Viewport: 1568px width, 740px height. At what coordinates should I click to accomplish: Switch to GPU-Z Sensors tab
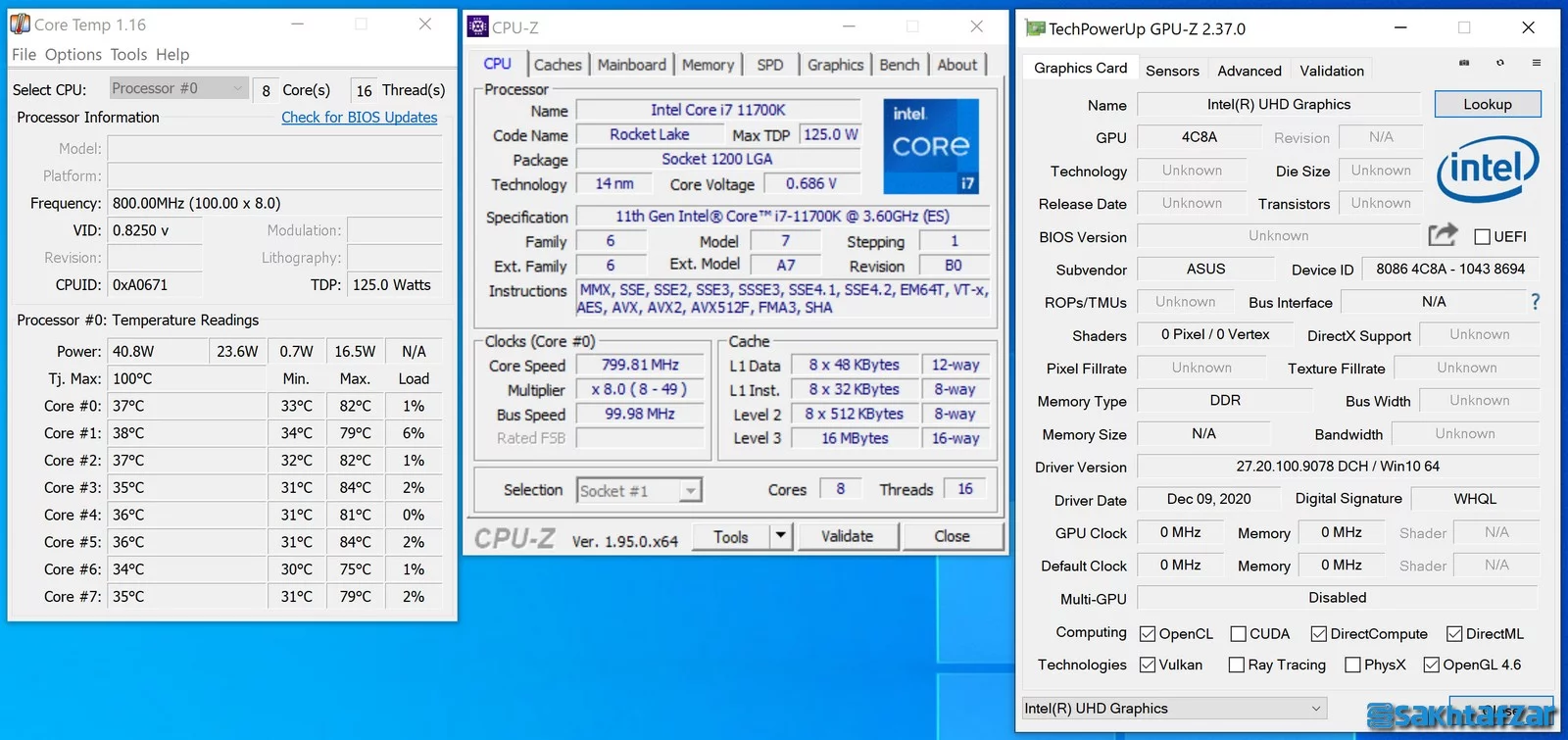click(x=1172, y=71)
